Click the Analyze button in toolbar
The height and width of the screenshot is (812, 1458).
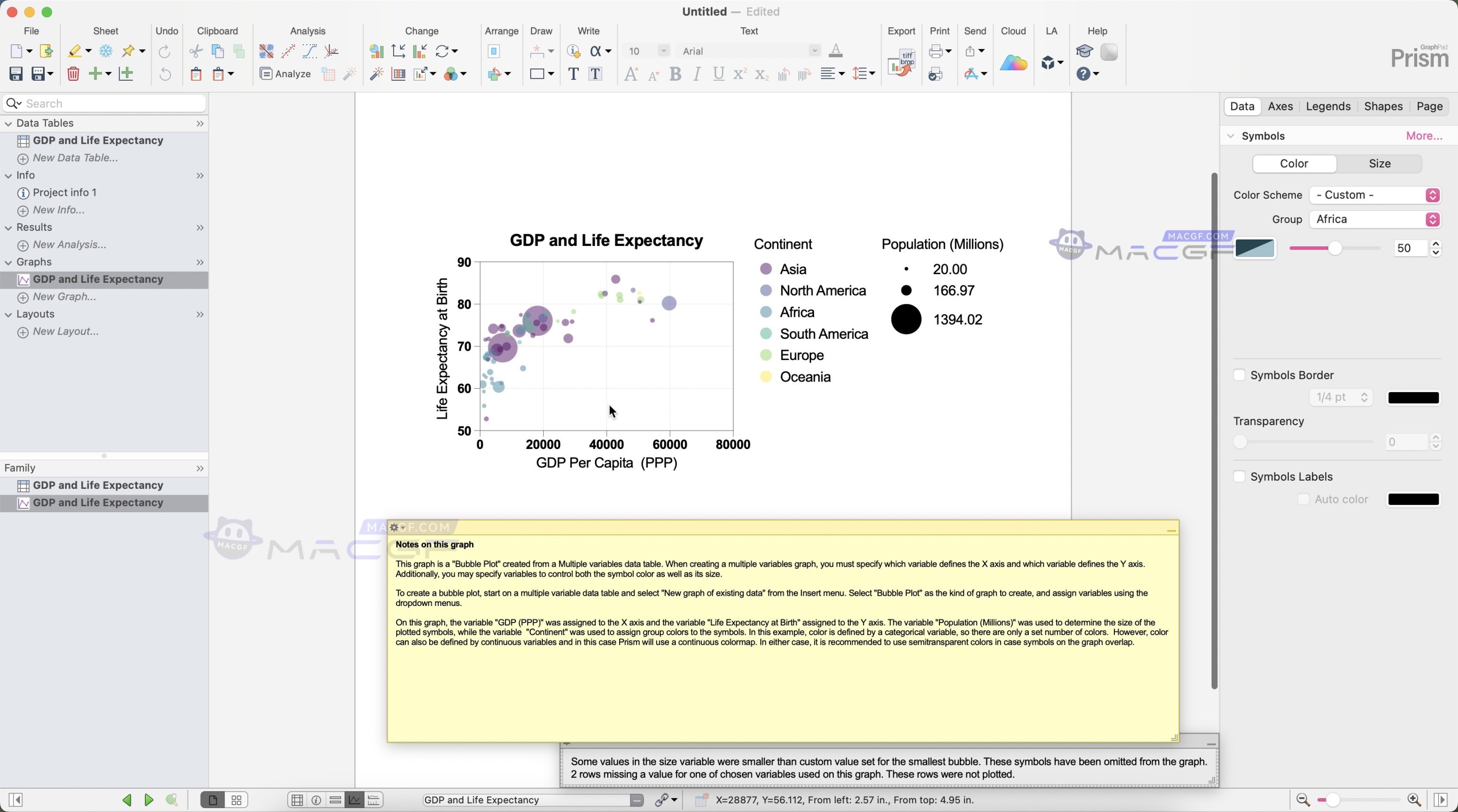click(285, 73)
